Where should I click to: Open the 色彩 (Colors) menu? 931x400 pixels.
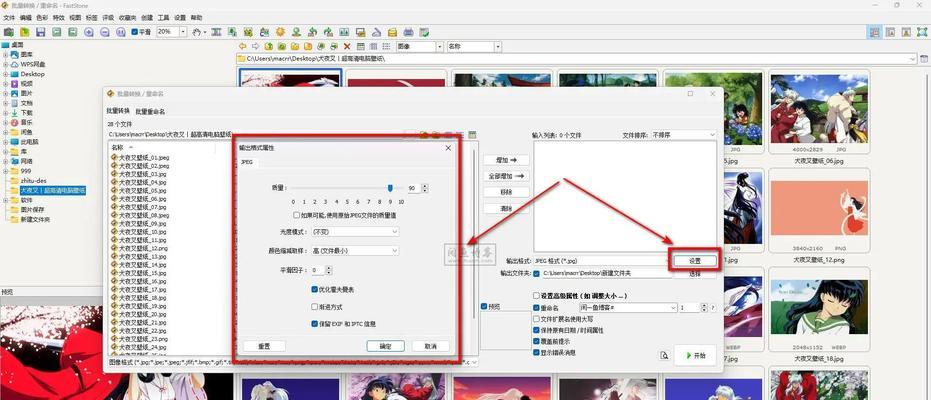pos(42,18)
